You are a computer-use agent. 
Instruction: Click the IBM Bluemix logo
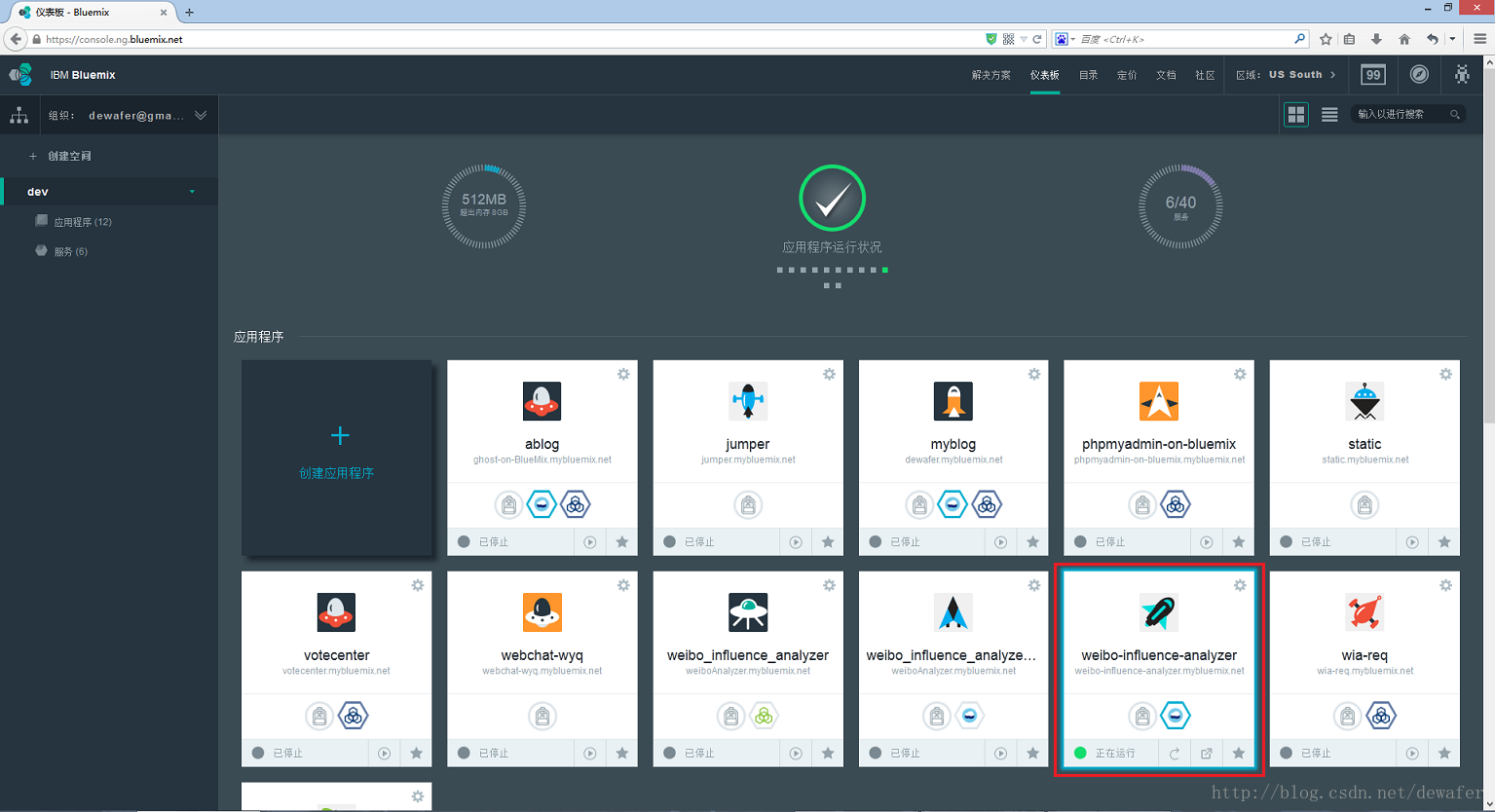[20, 75]
